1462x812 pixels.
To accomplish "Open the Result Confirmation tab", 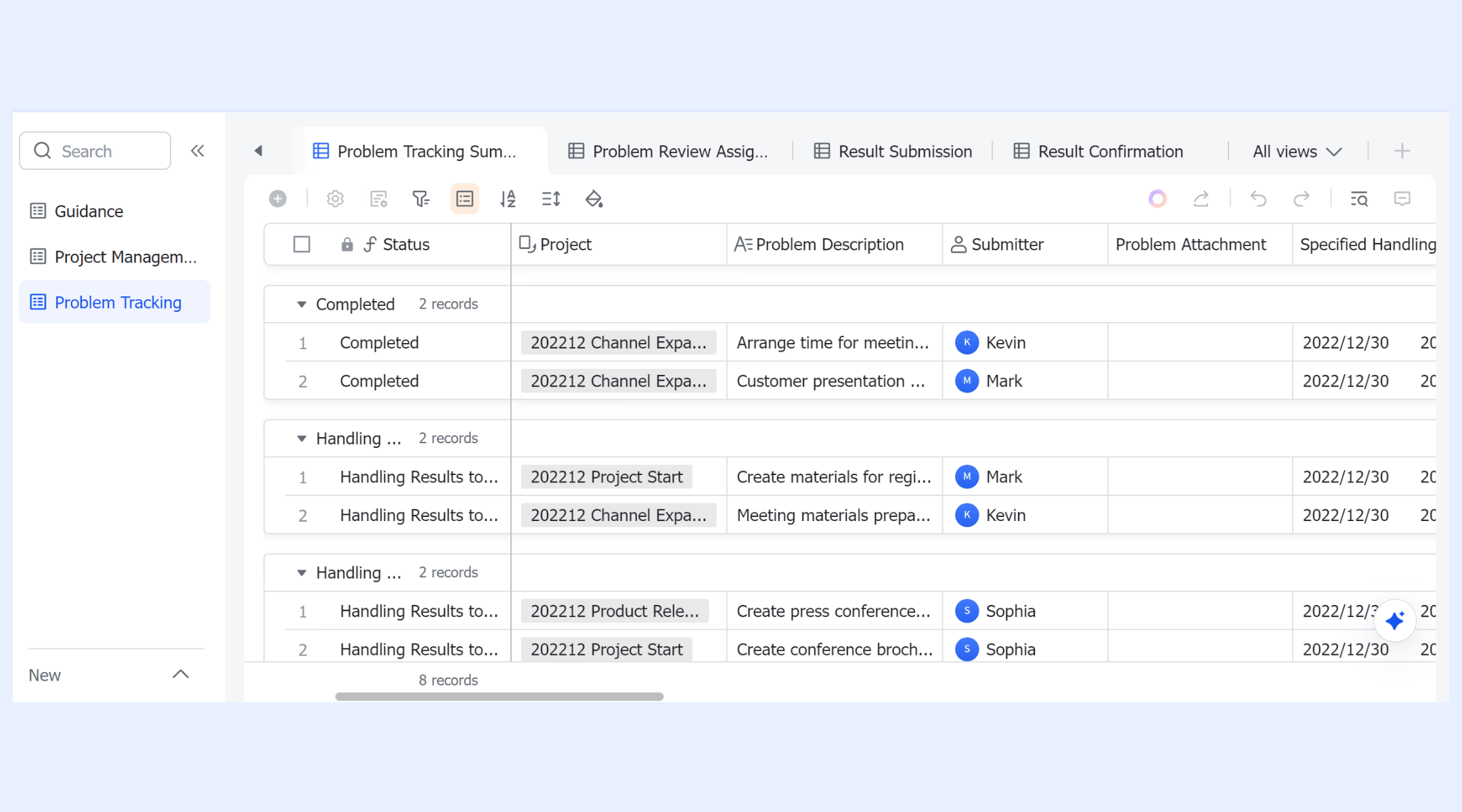I will point(1099,152).
